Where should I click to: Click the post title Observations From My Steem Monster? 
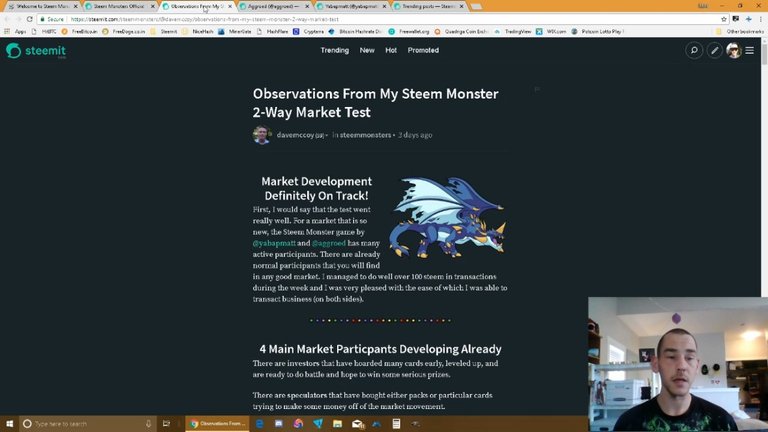pyautogui.click(x=376, y=103)
